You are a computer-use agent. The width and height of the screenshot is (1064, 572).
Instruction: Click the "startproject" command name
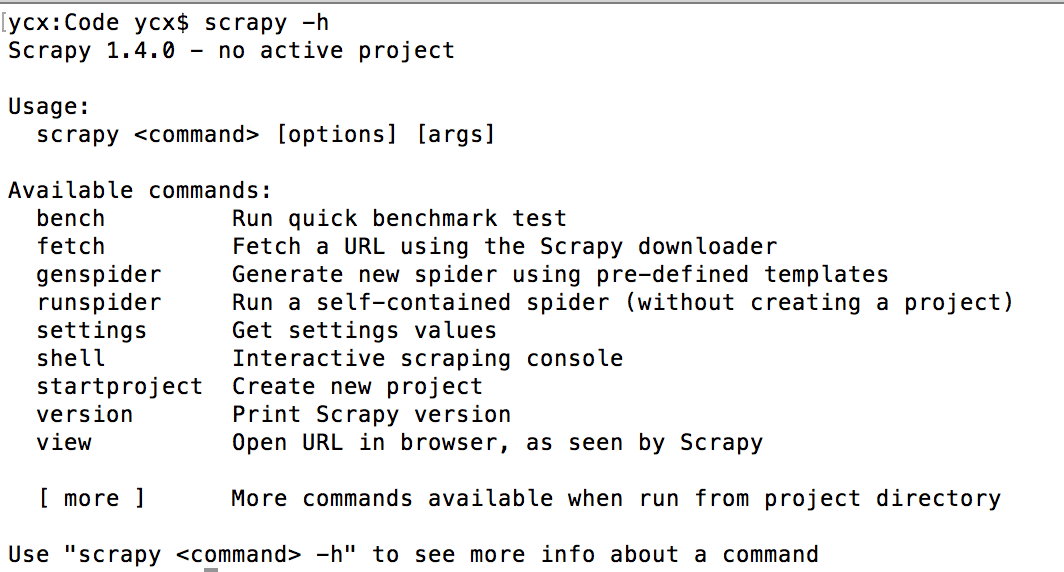point(120,386)
